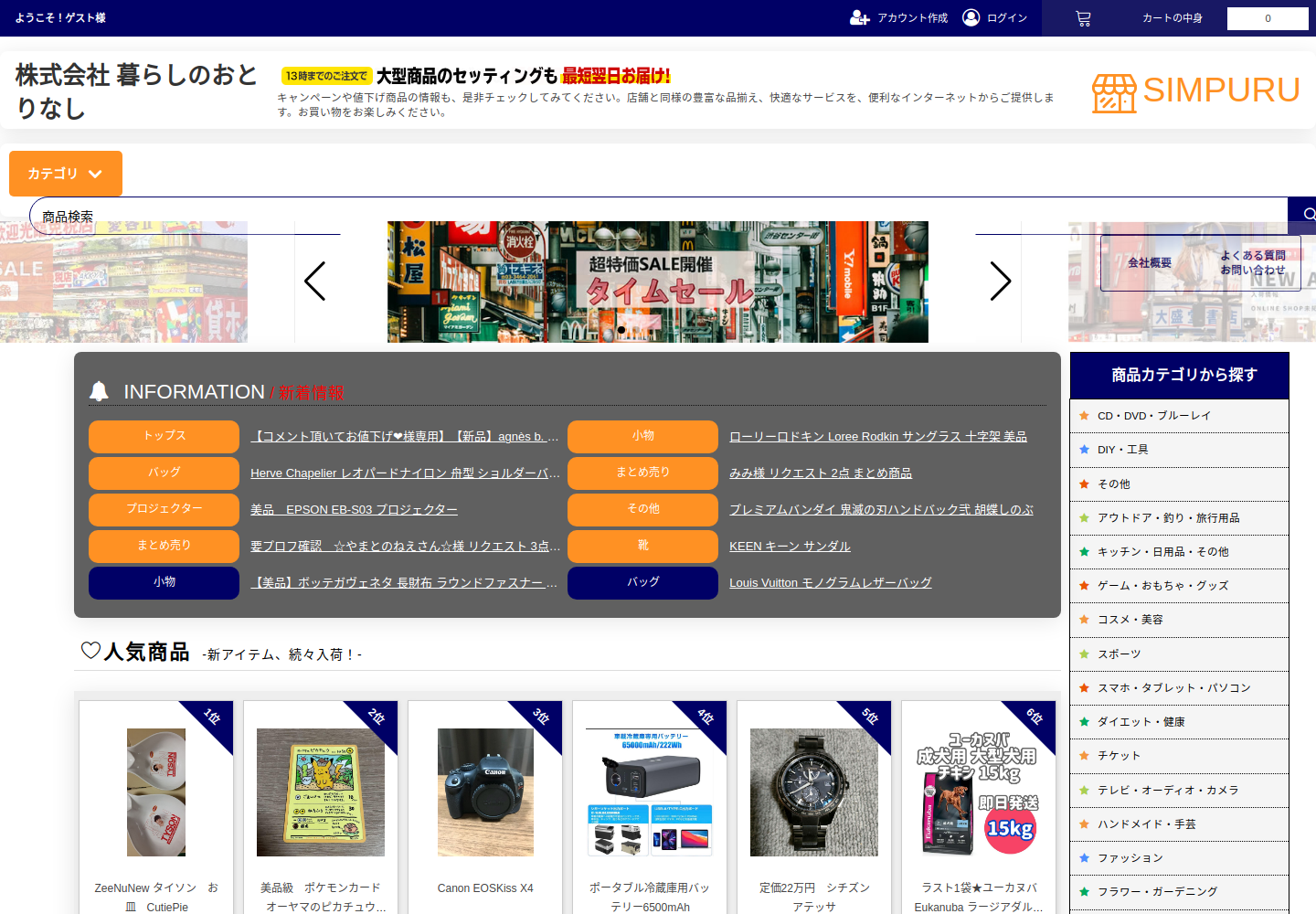Open the Canon EOSKiss X4 product thumbnail
The image size is (1316, 914).
click(x=485, y=792)
